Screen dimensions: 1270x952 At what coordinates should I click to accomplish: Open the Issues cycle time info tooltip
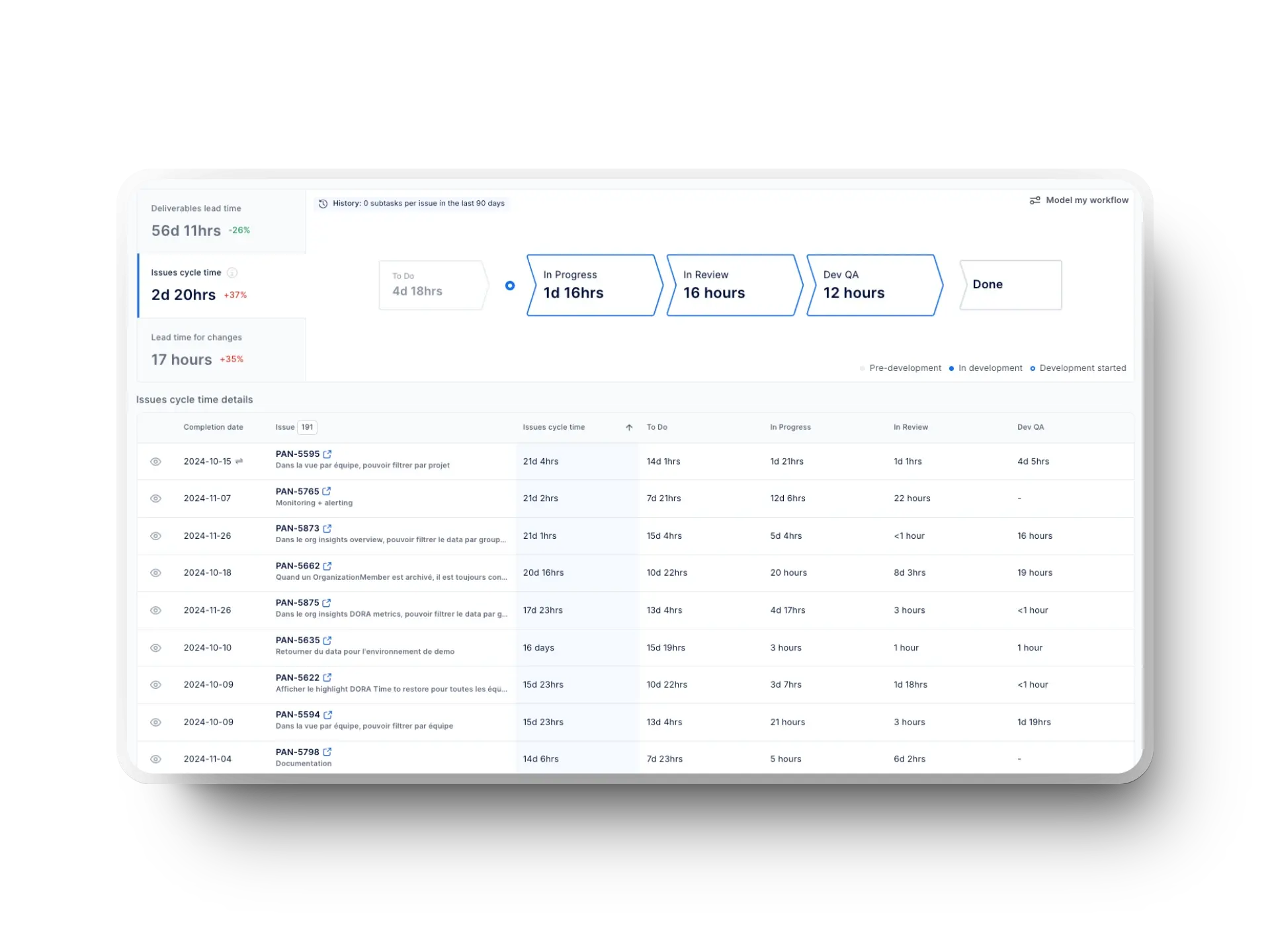click(x=232, y=272)
